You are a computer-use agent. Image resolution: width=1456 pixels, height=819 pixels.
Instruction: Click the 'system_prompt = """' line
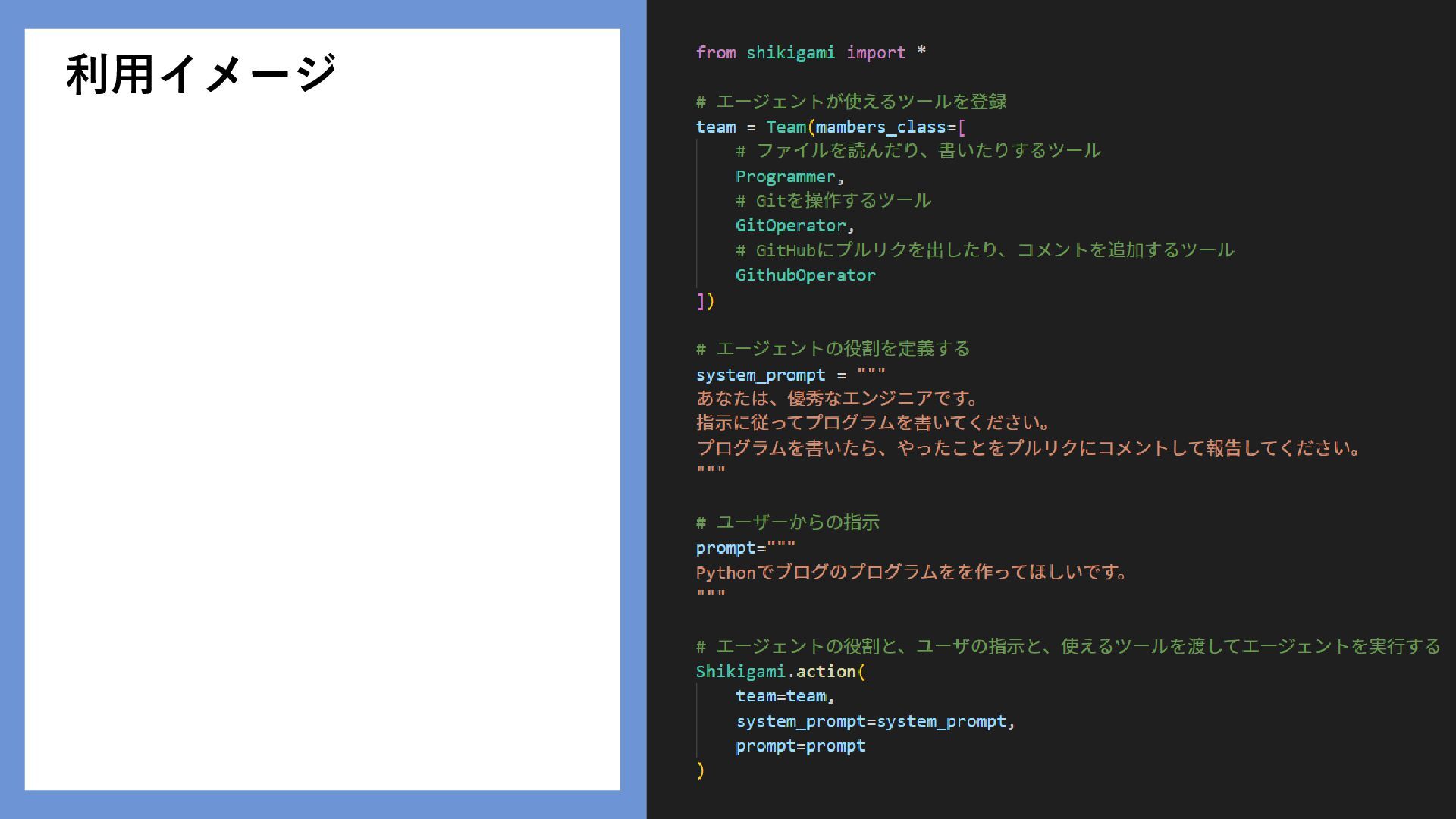click(x=790, y=375)
